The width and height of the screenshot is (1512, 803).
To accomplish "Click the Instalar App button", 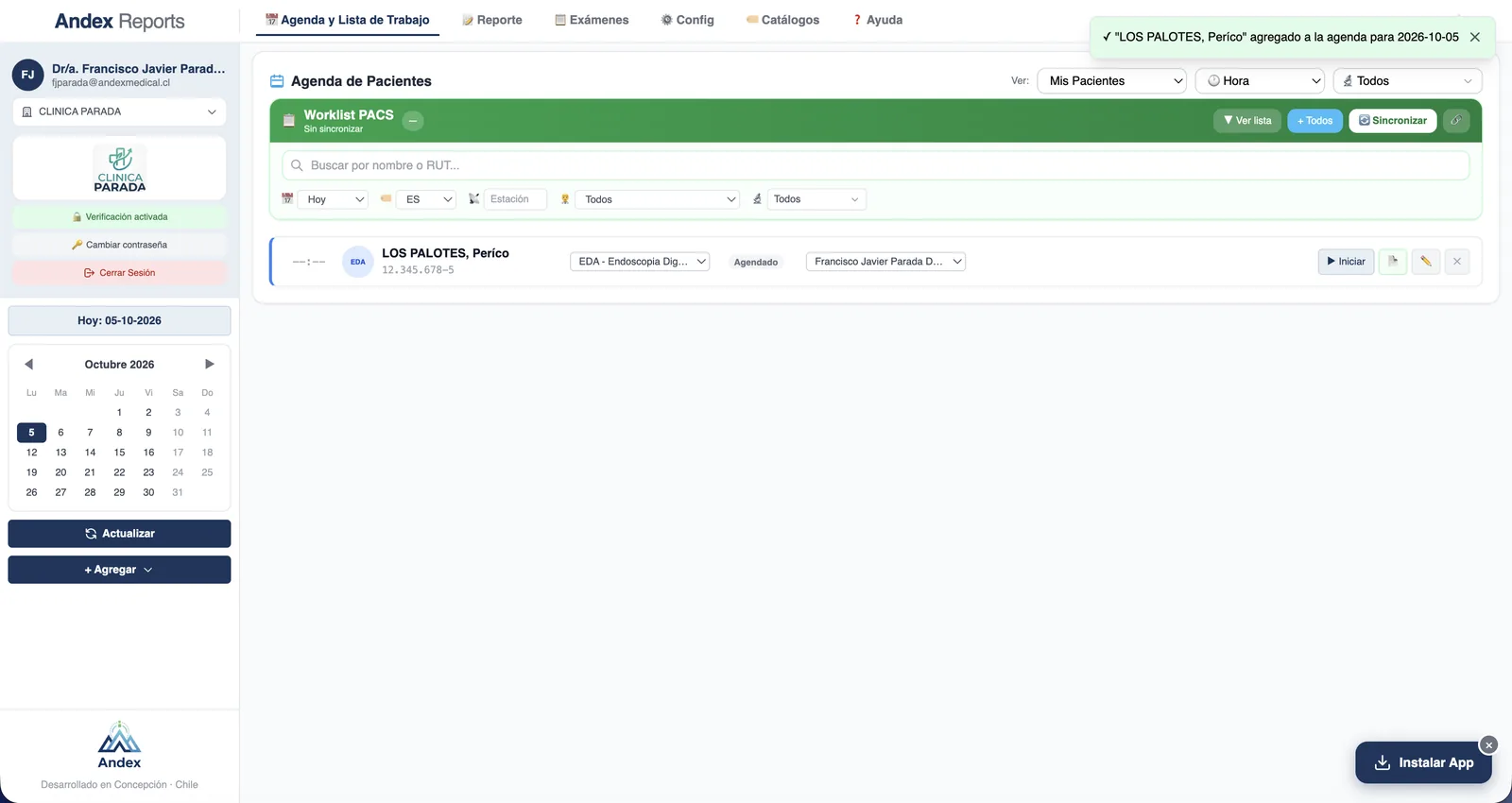I will tap(1423, 762).
